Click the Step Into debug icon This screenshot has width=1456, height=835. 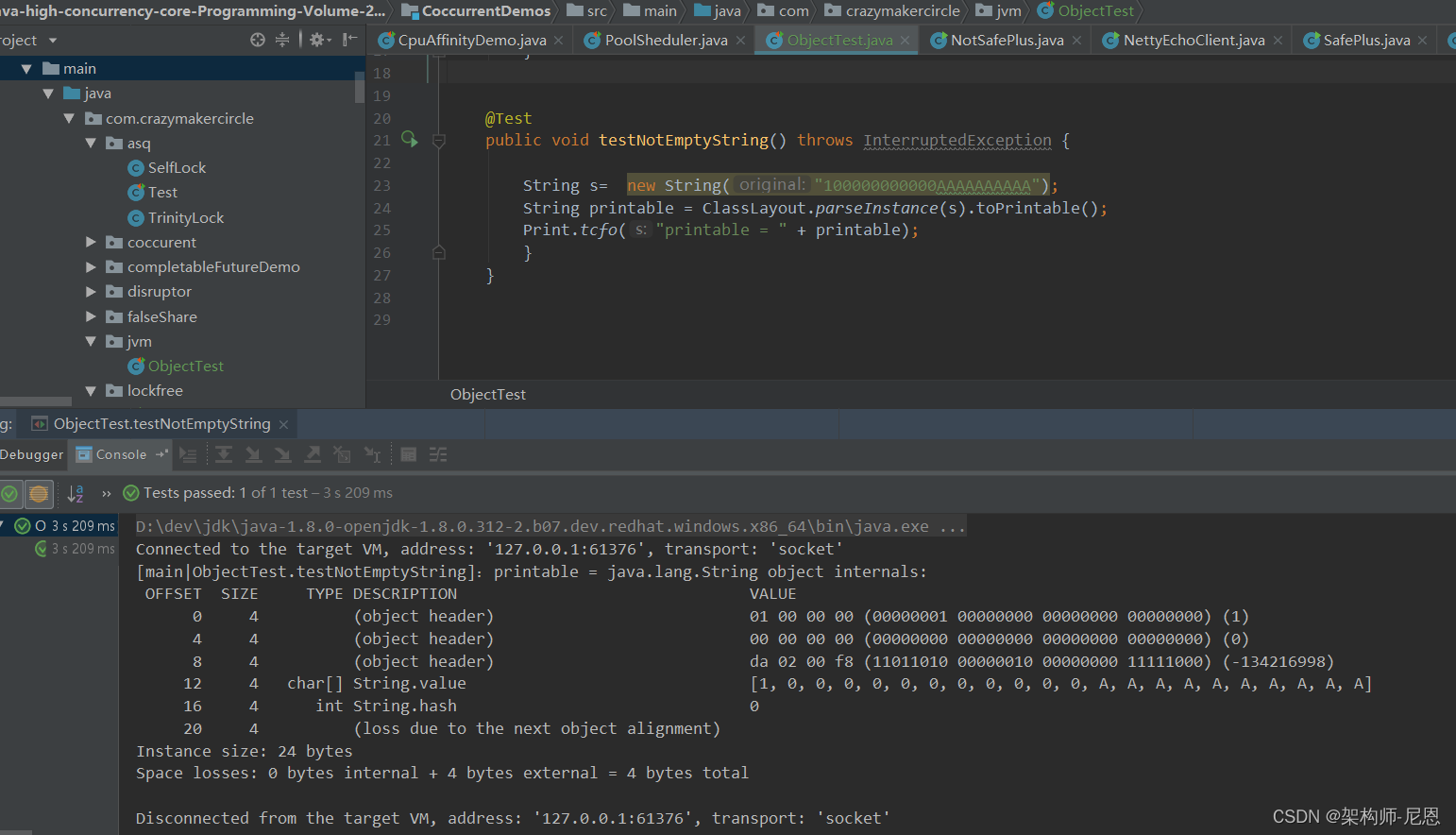(x=253, y=455)
